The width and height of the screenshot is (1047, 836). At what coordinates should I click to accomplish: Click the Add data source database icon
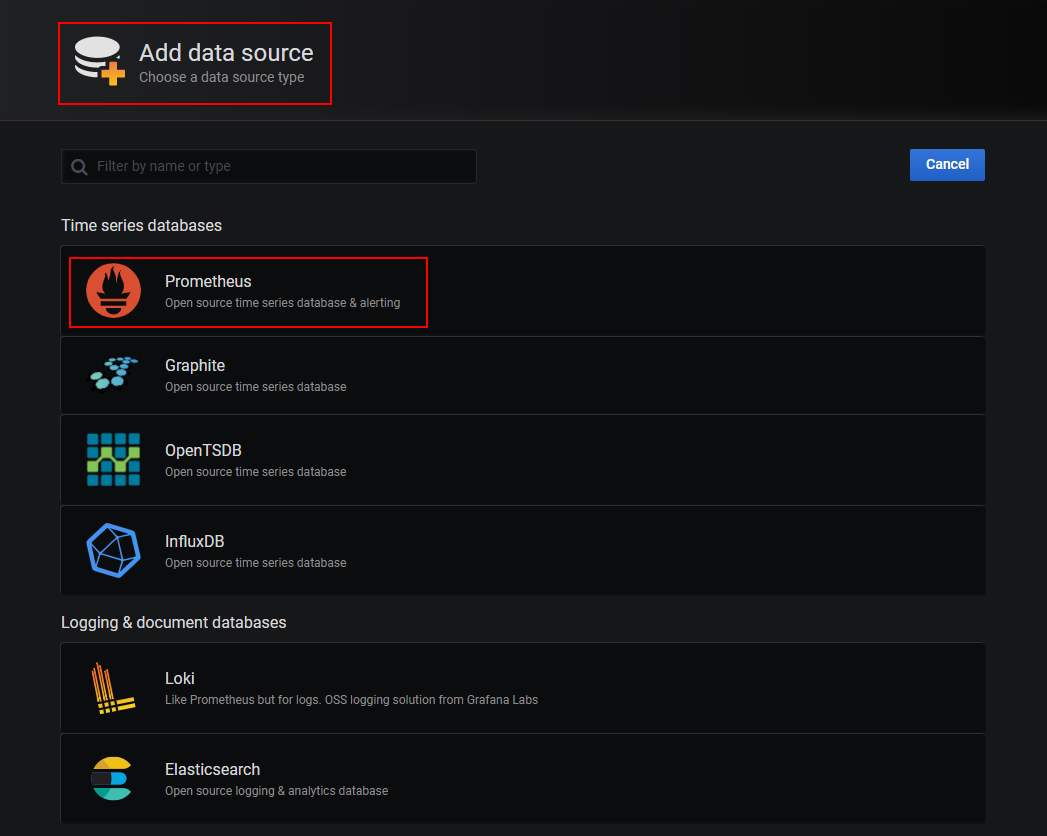point(99,61)
